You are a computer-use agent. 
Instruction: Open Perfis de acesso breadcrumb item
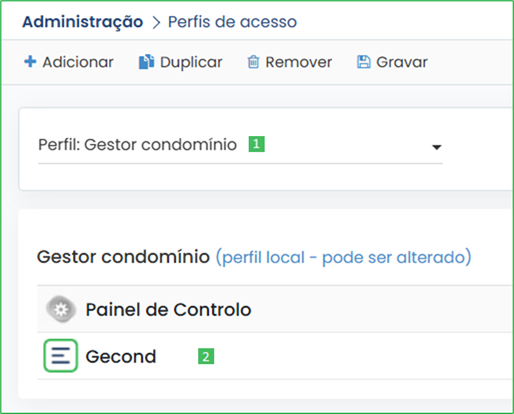tap(232, 22)
